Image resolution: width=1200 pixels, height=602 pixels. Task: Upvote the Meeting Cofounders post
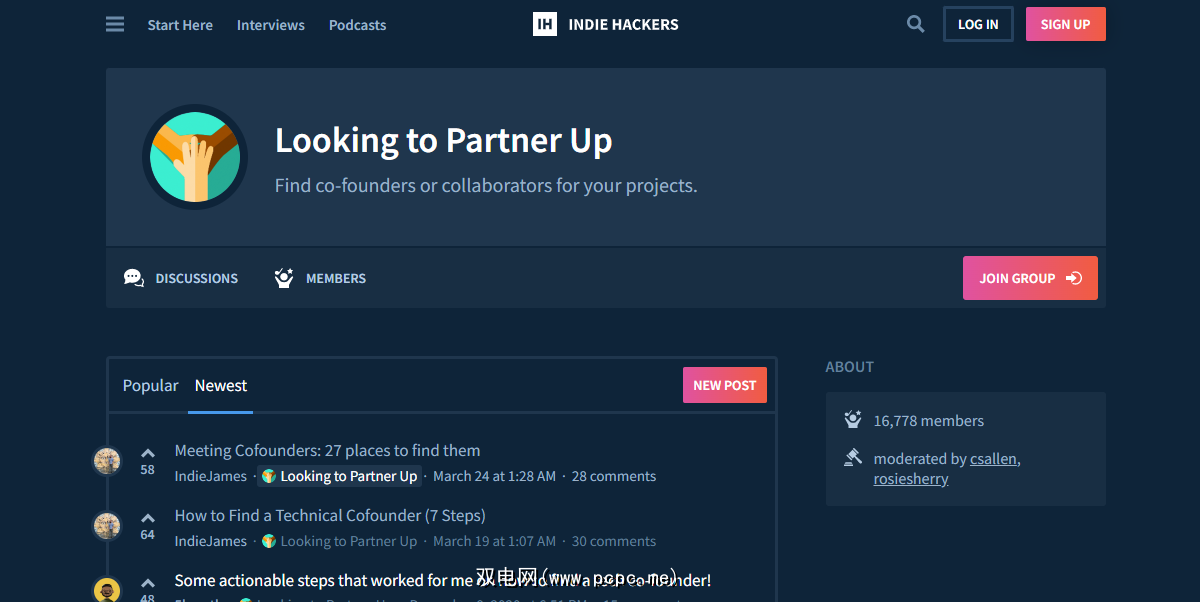148,453
